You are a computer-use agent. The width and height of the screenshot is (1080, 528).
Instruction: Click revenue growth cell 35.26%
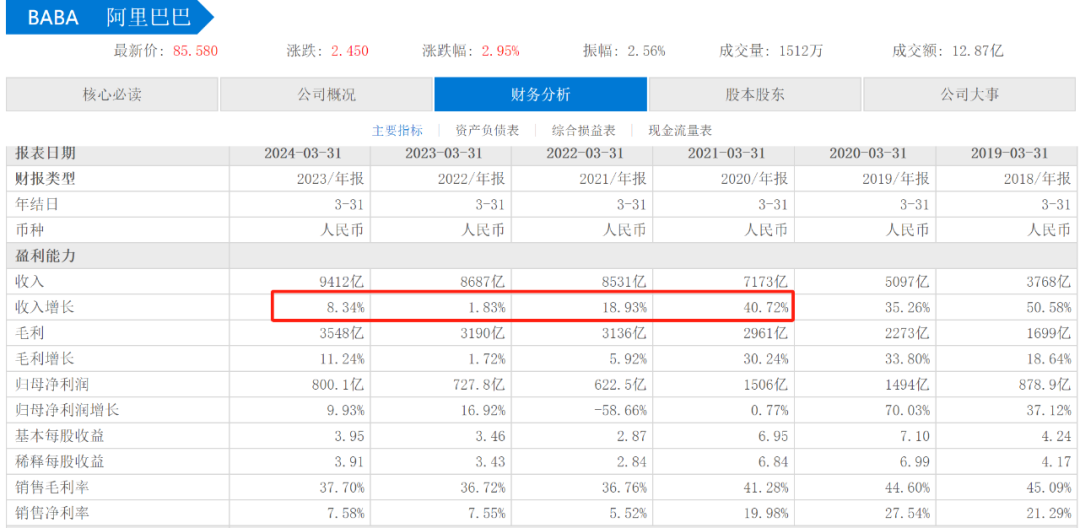point(907,308)
